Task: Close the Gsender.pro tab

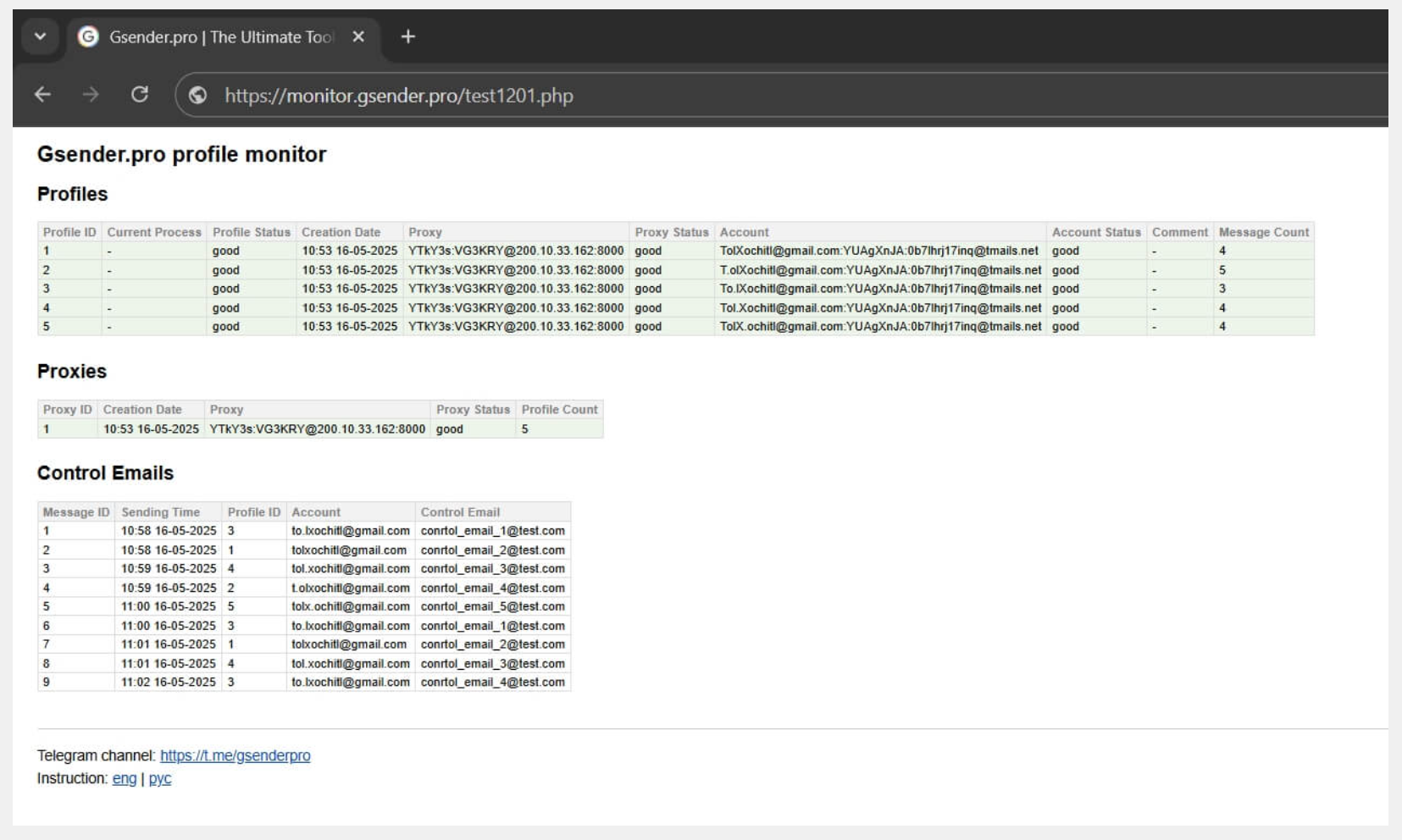Action: [358, 36]
